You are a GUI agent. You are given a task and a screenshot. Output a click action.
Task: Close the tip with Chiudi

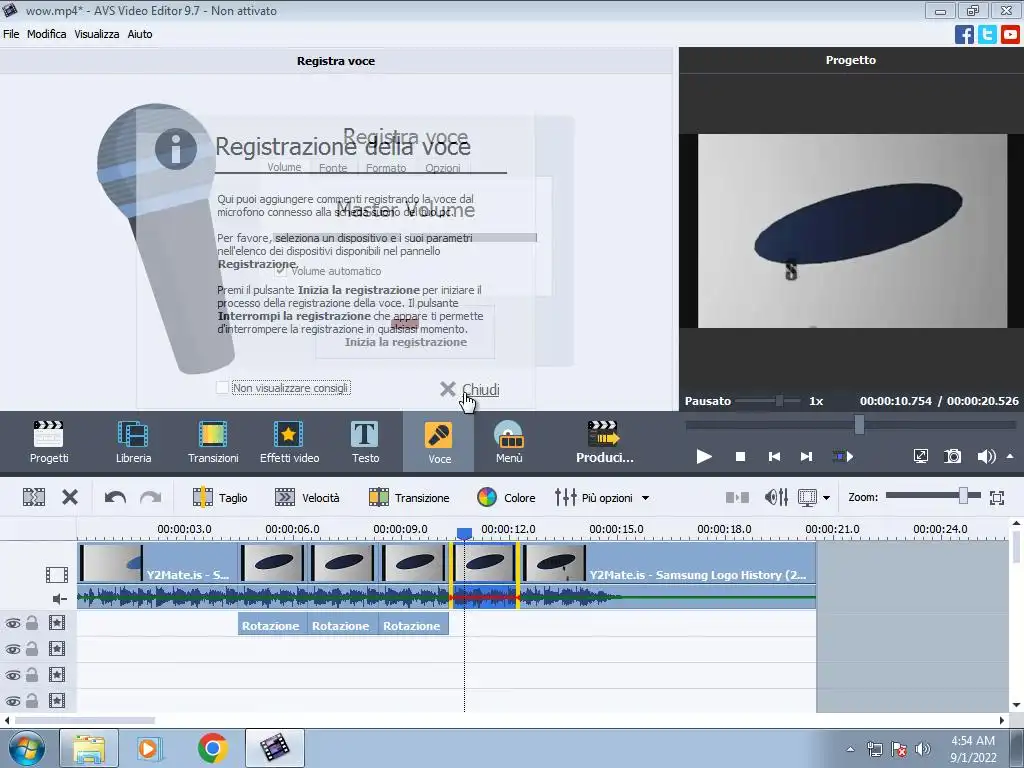470,390
